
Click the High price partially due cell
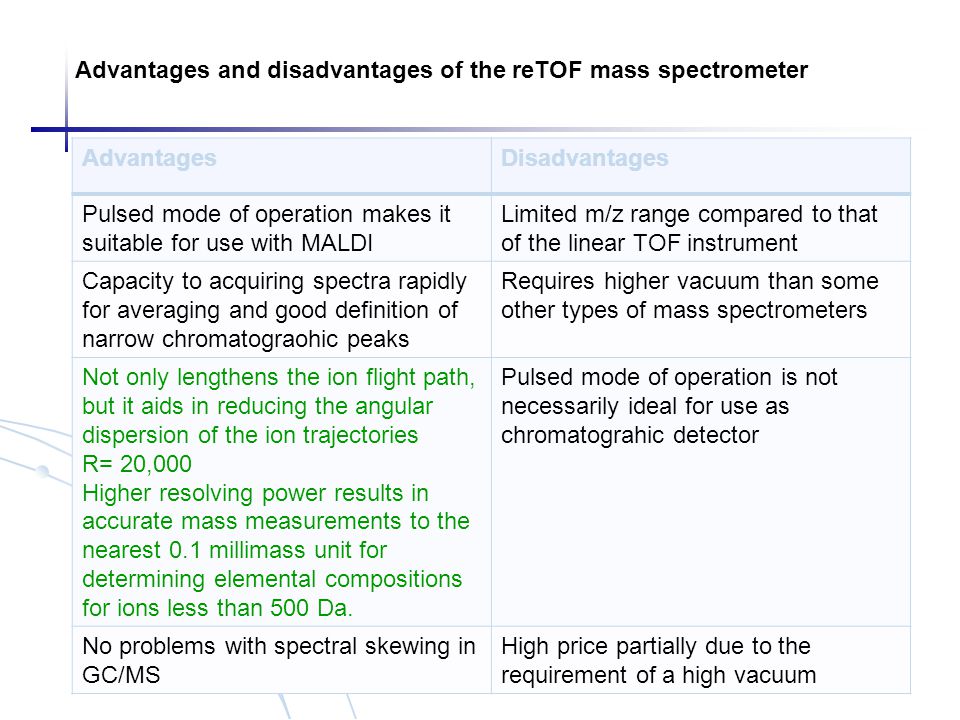coord(701,660)
